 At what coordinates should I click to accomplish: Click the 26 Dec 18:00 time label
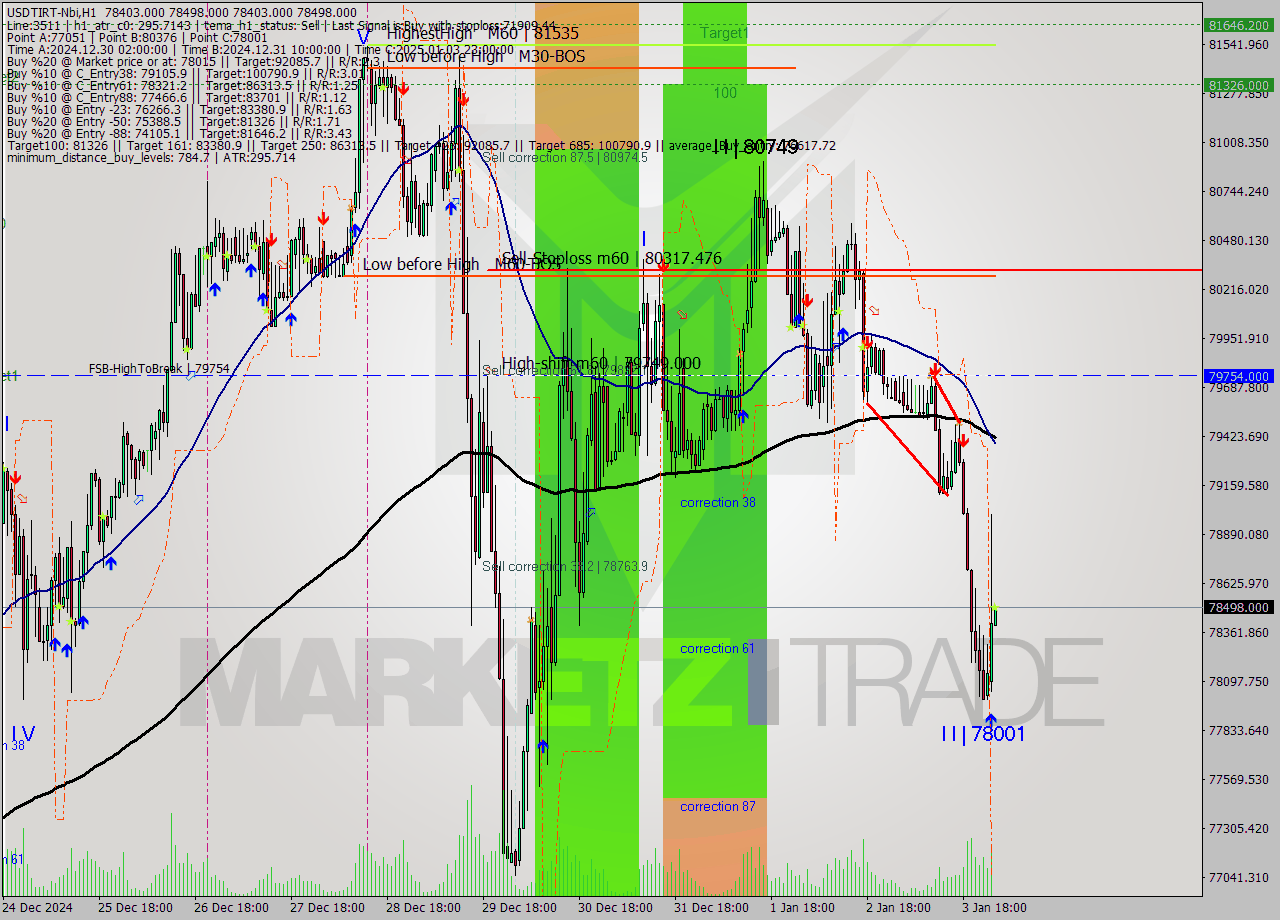pos(231,908)
